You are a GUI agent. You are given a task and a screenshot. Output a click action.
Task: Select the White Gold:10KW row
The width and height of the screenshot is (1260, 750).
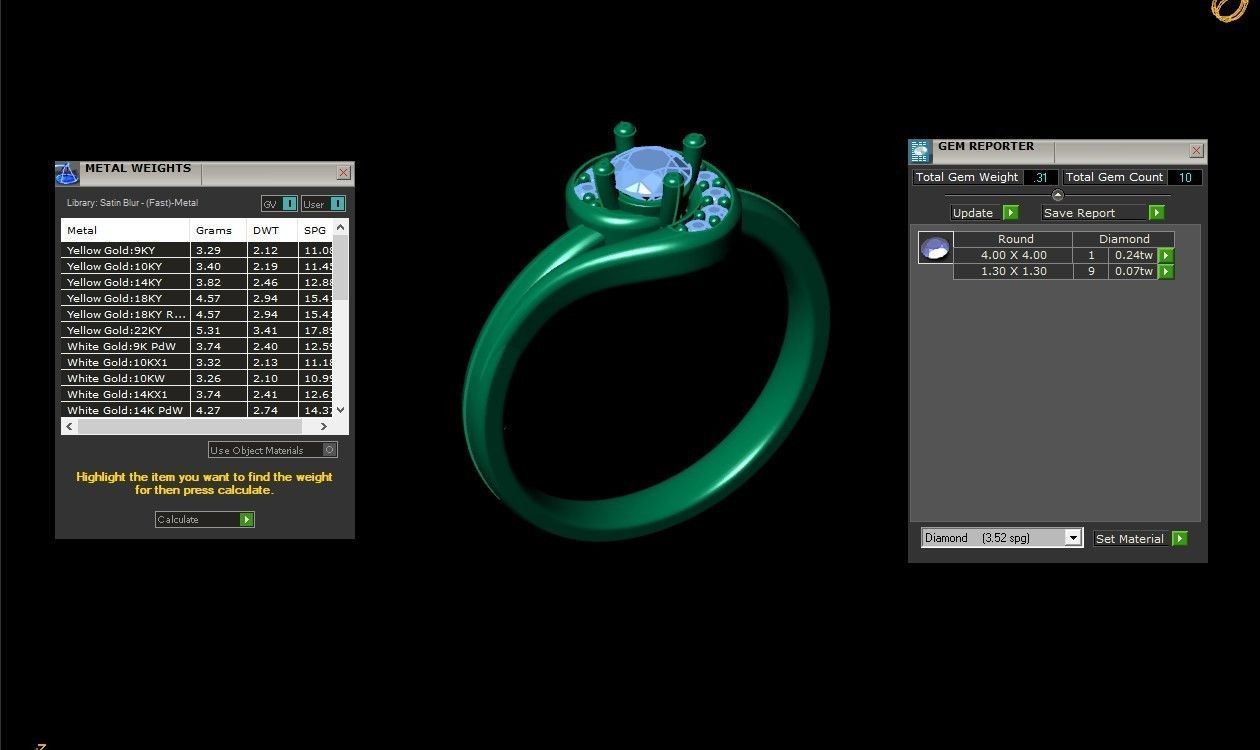[x=197, y=378]
